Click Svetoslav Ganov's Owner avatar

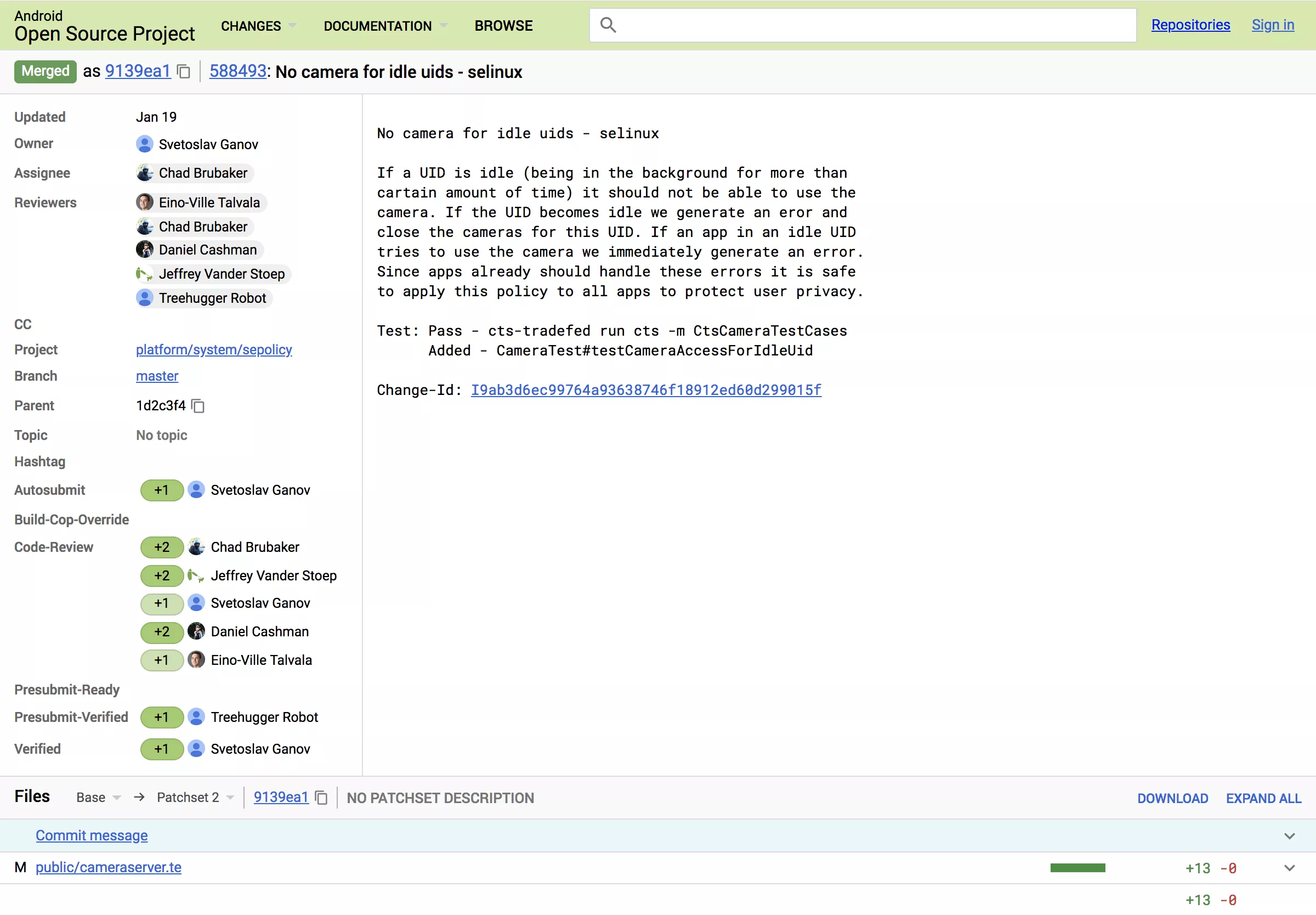tap(144, 144)
